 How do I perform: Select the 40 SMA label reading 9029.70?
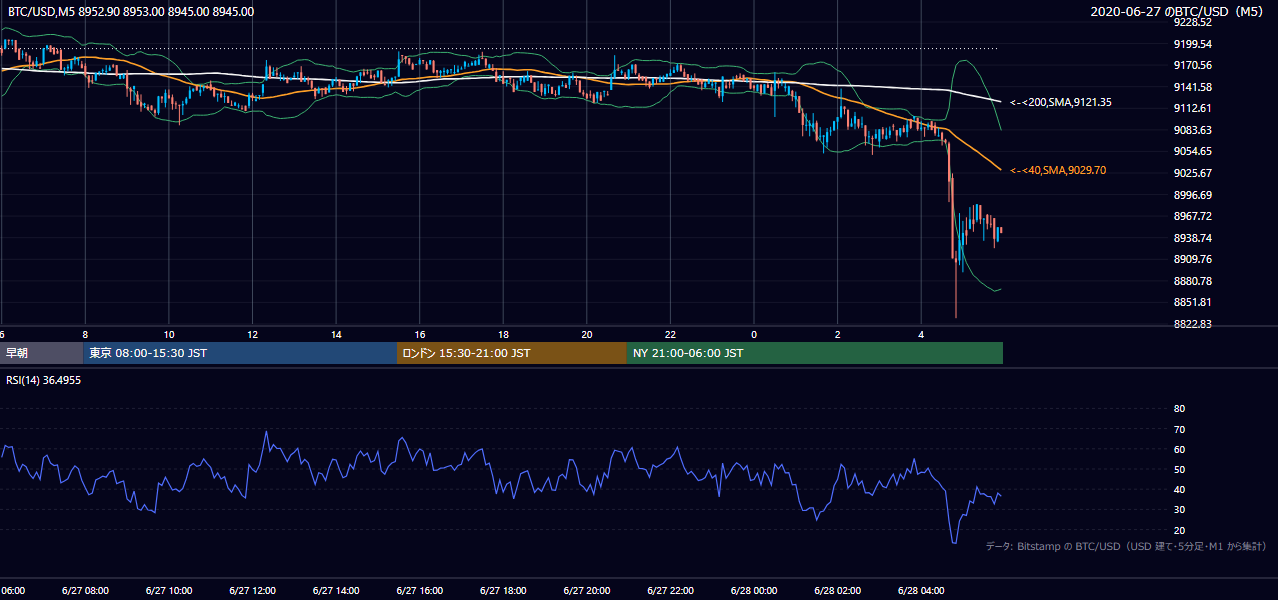(x=1058, y=170)
